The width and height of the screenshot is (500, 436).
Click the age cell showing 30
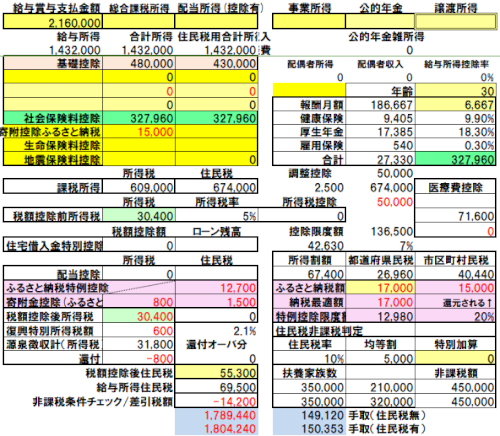click(x=455, y=91)
